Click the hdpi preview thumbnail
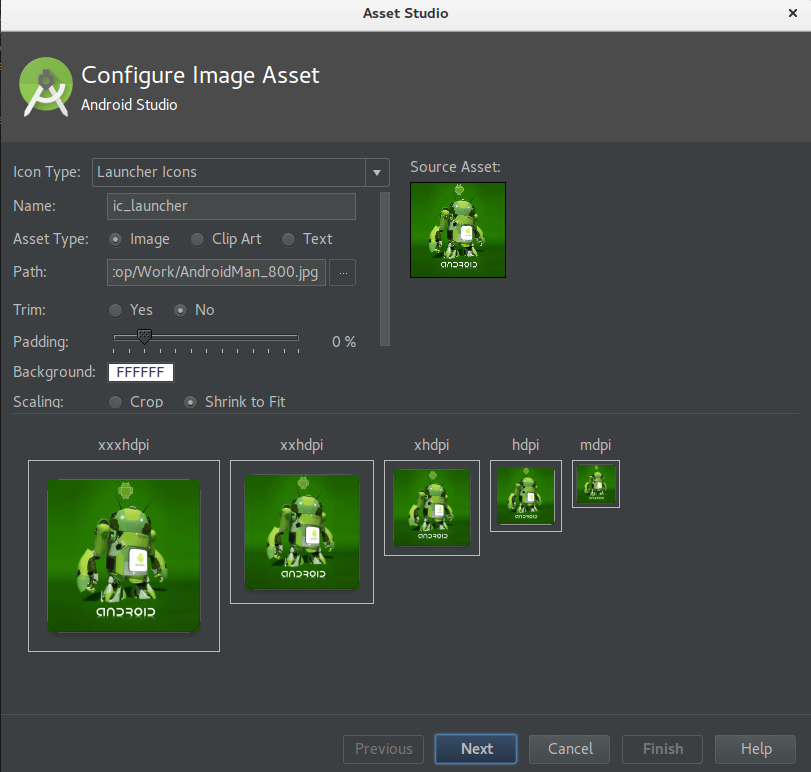 tap(525, 495)
